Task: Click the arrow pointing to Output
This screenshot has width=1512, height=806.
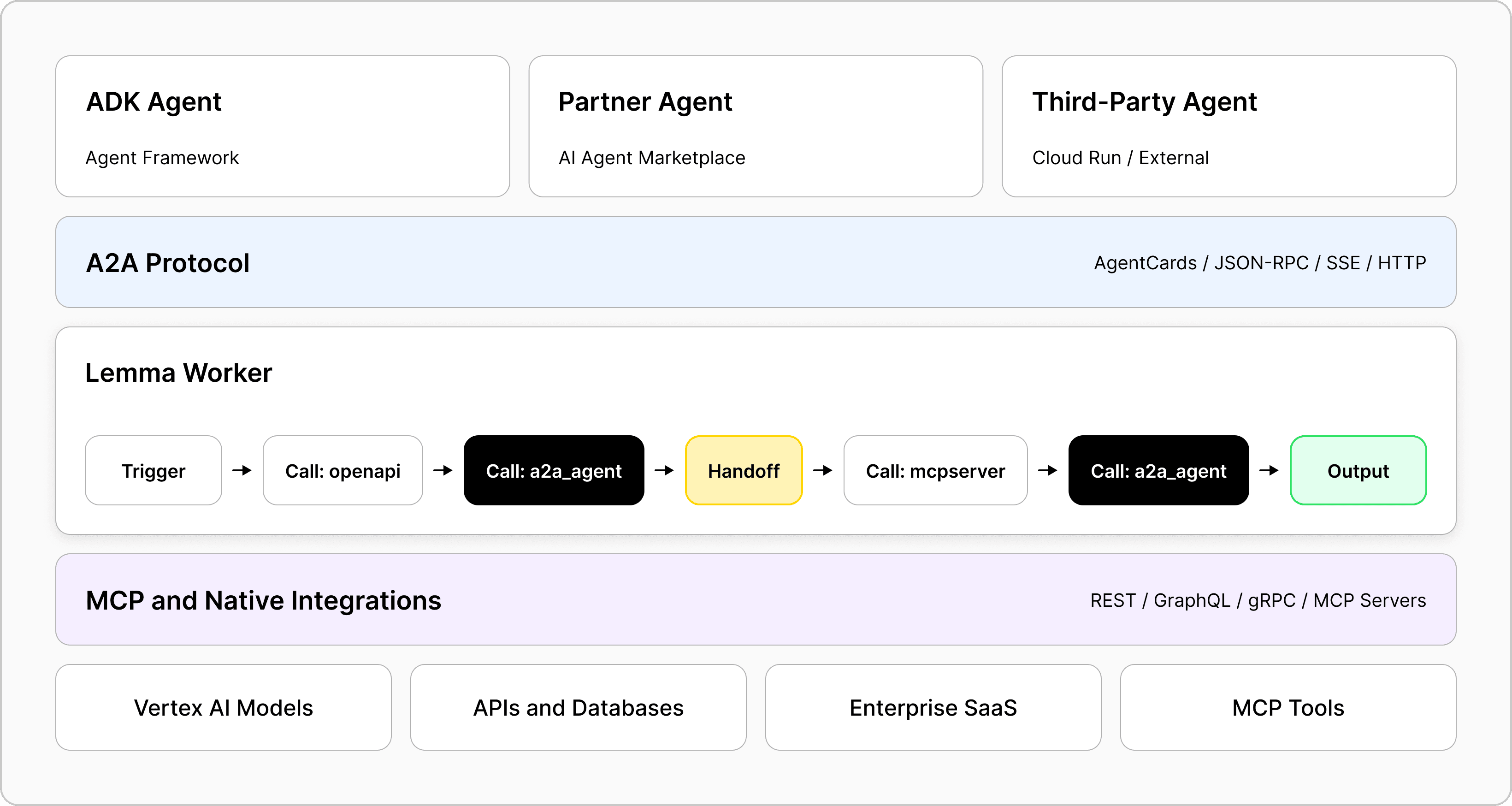Action: [1269, 471]
